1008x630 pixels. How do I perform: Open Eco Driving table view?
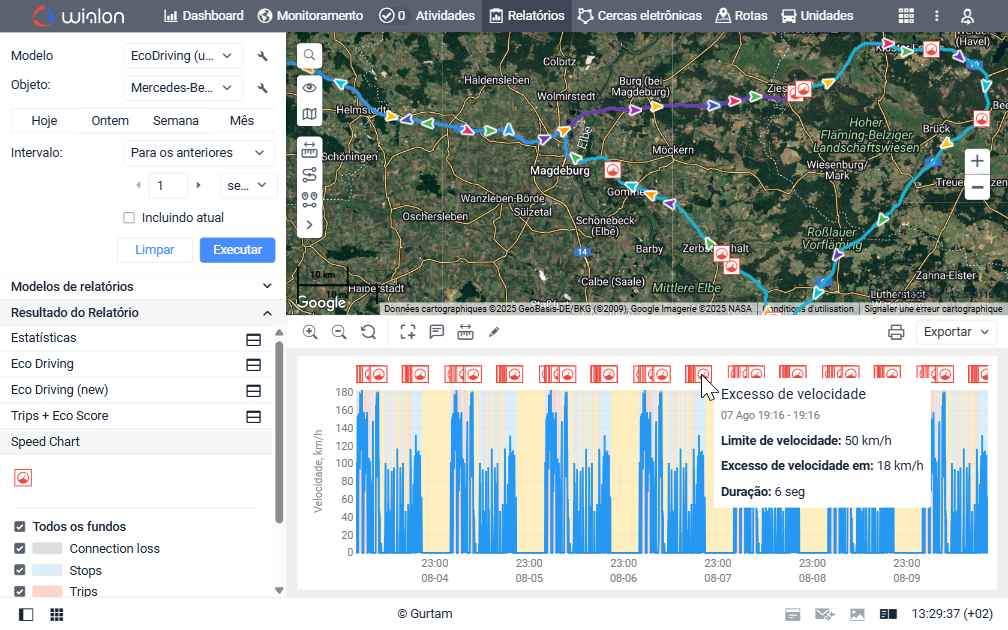click(254, 365)
